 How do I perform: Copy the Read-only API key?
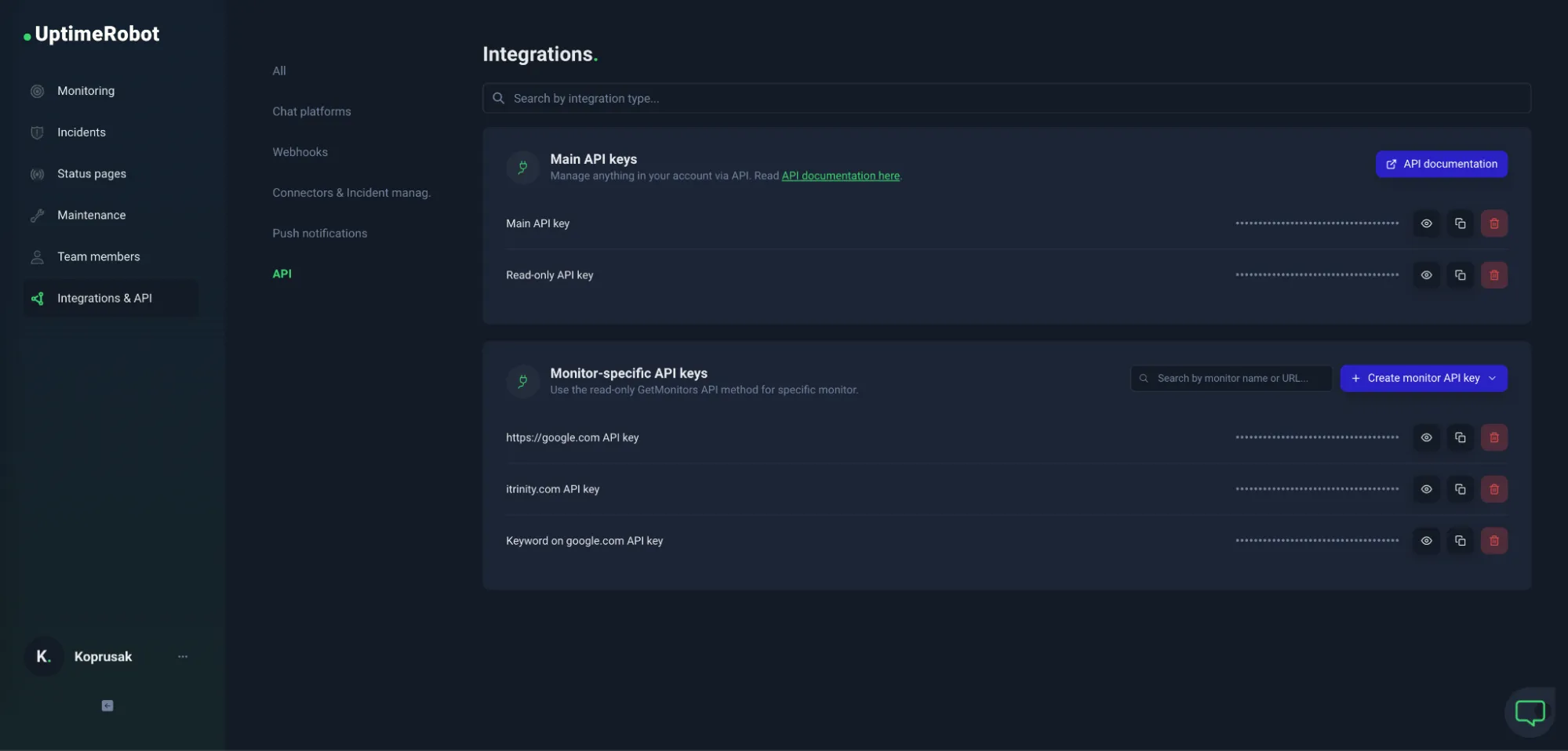(x=1460, y=275)
